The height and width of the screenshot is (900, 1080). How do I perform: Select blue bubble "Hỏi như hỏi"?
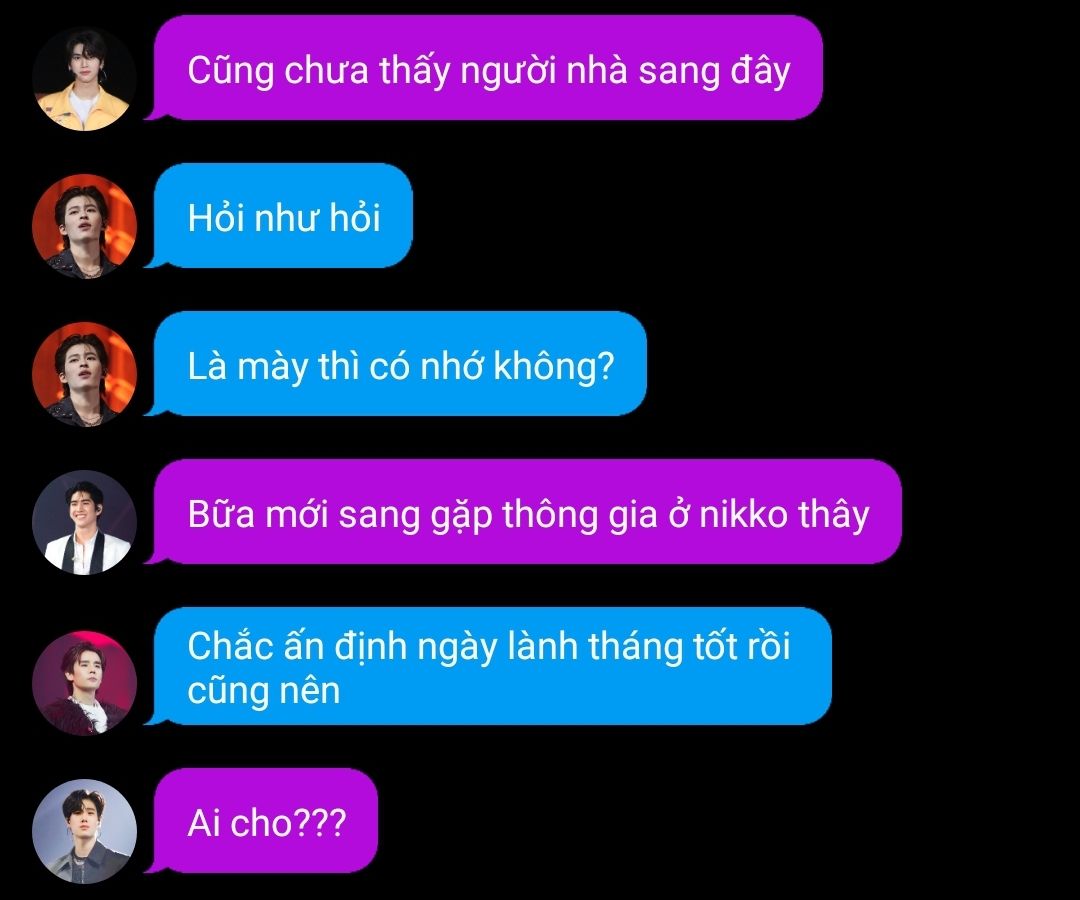[x=282, y=216]
